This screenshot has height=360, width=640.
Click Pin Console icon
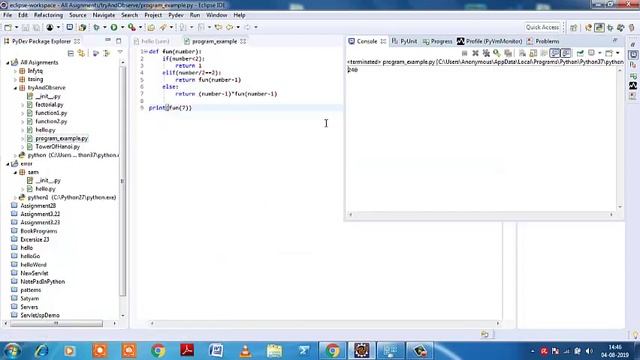pyautogui.click(x=580, y=53)
